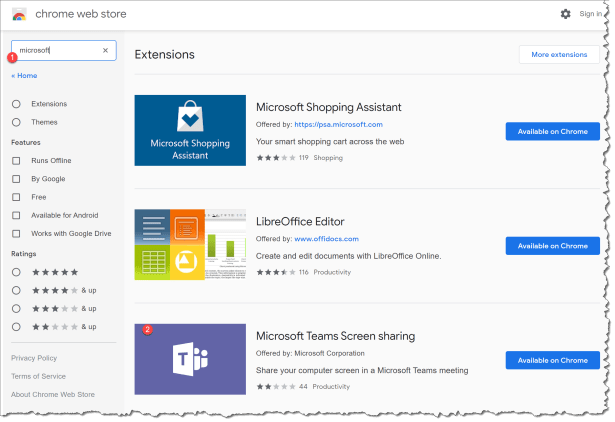Click Sign in at top right
Viewport: 615px width, 422px height.
[590, 14]
